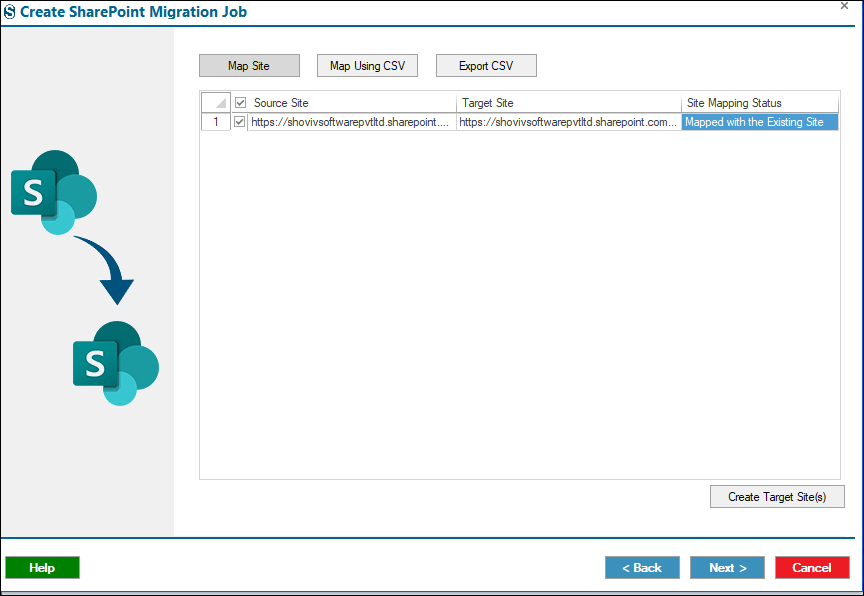Toggle the select-all checkbox in header
The image size is (864, 596).
240,102
